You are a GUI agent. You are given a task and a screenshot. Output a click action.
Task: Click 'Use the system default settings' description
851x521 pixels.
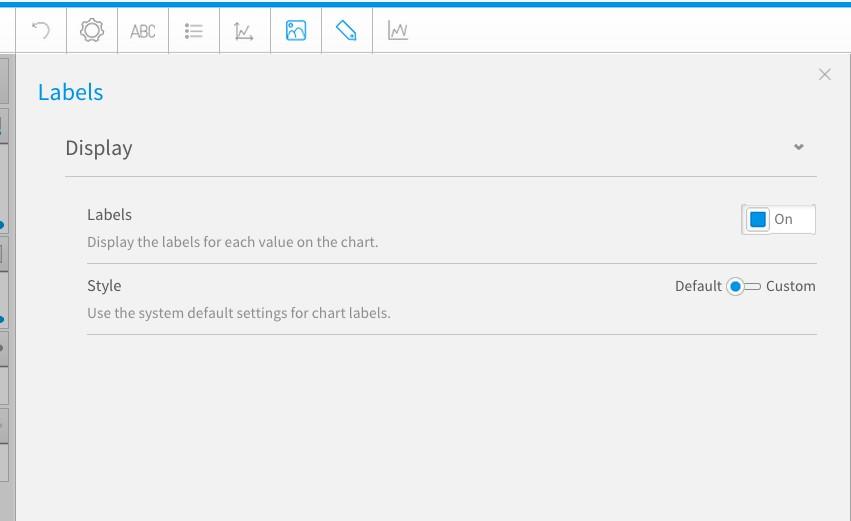point(239,313)
